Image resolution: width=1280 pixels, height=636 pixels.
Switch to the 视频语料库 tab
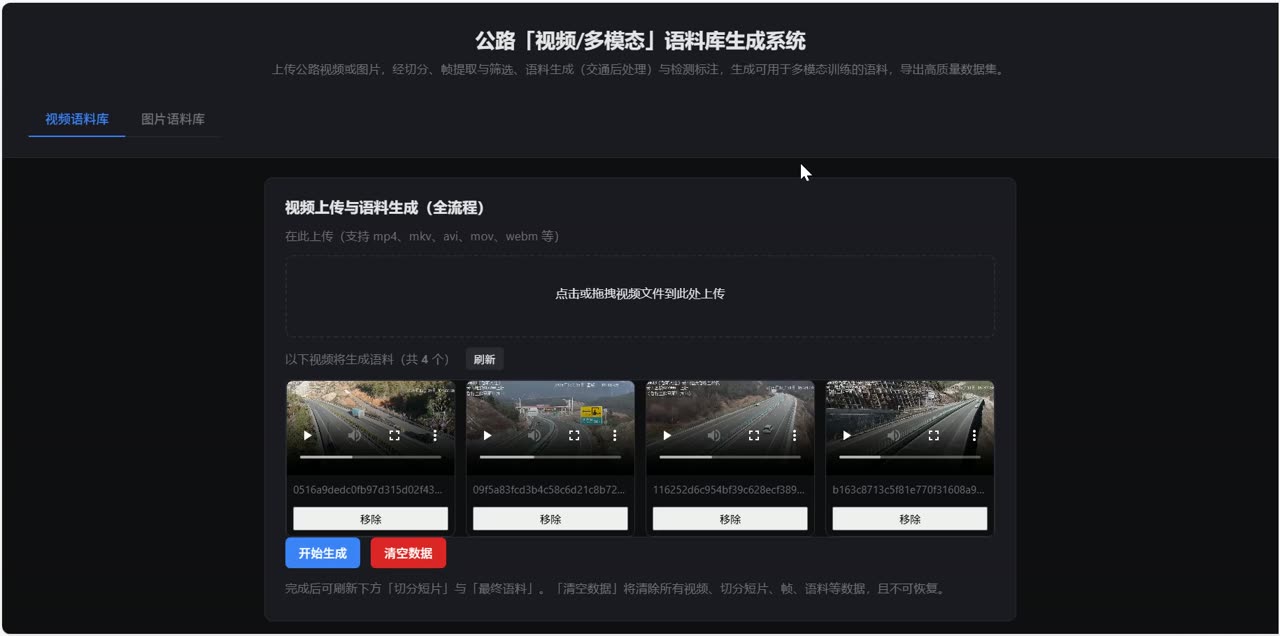(x=77, y=119)
